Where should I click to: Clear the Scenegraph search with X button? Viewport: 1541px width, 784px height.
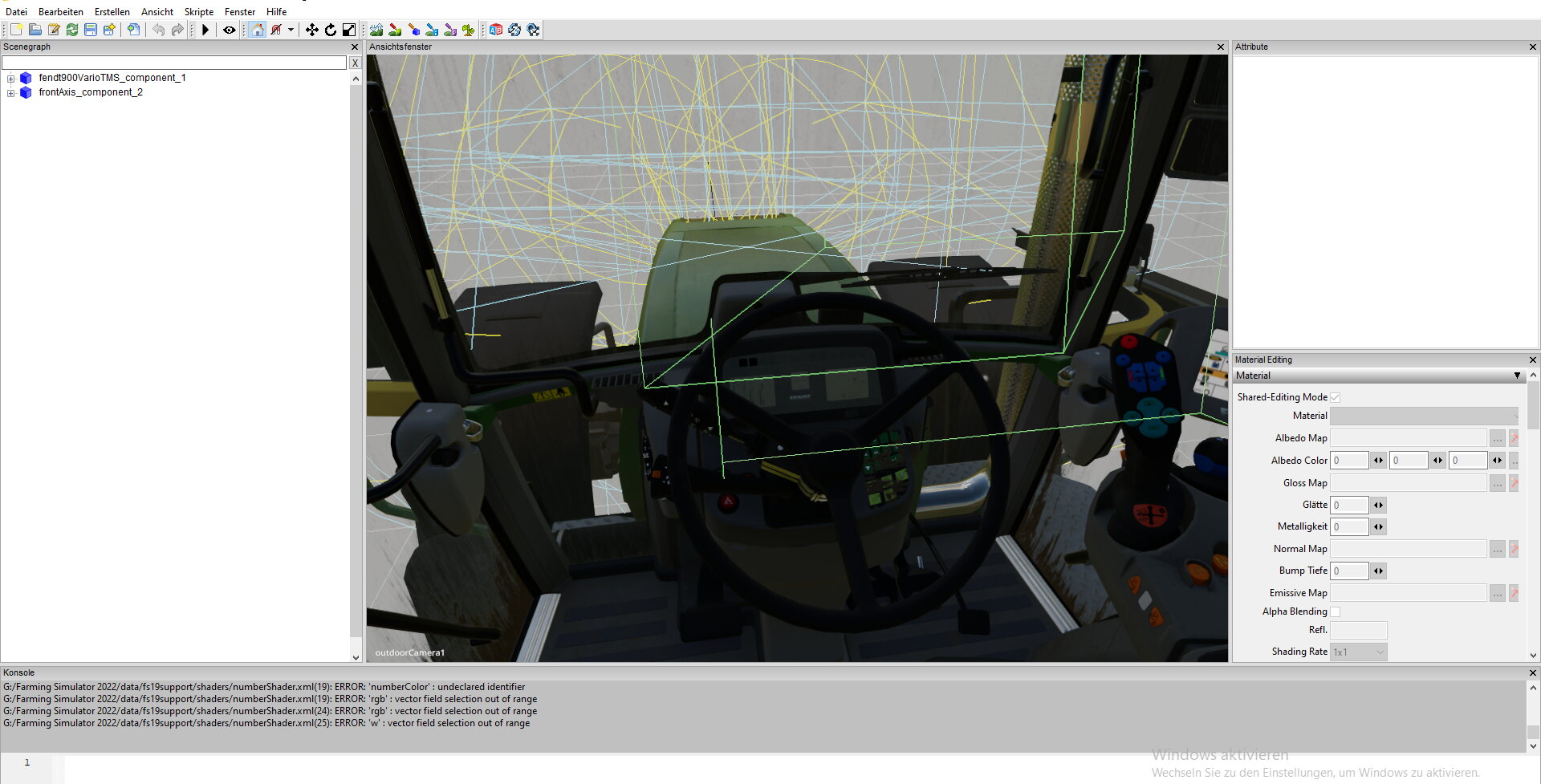[x=355, y=63]
